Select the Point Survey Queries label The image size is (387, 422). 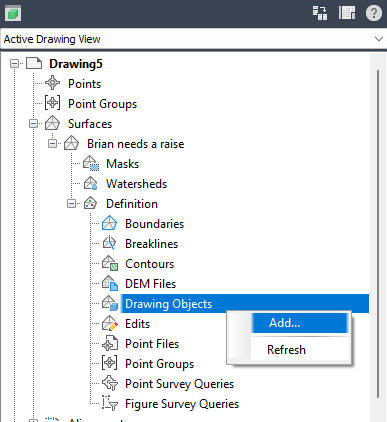pos(179,384)
